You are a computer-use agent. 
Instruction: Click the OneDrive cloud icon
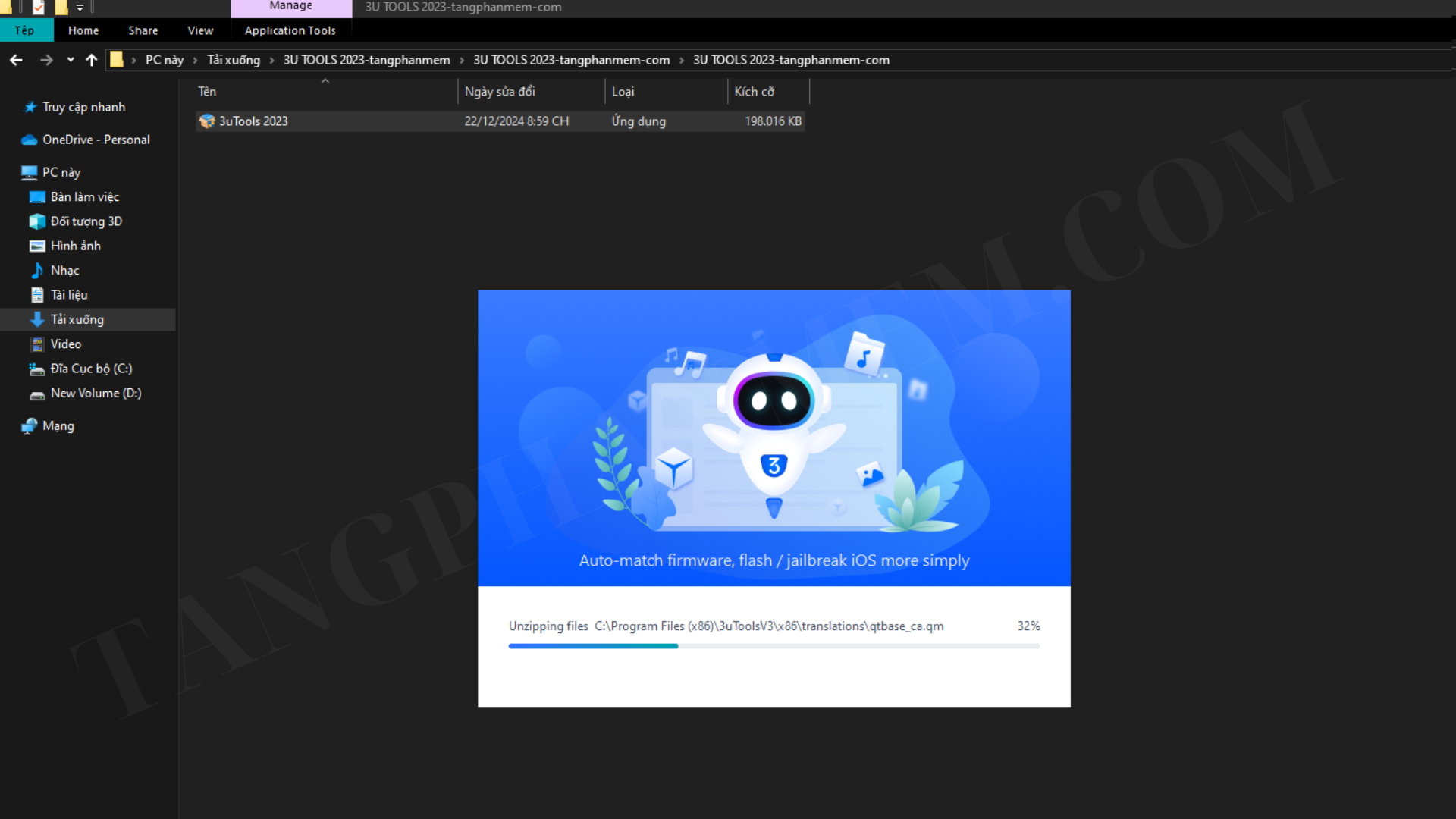point(30,140)
